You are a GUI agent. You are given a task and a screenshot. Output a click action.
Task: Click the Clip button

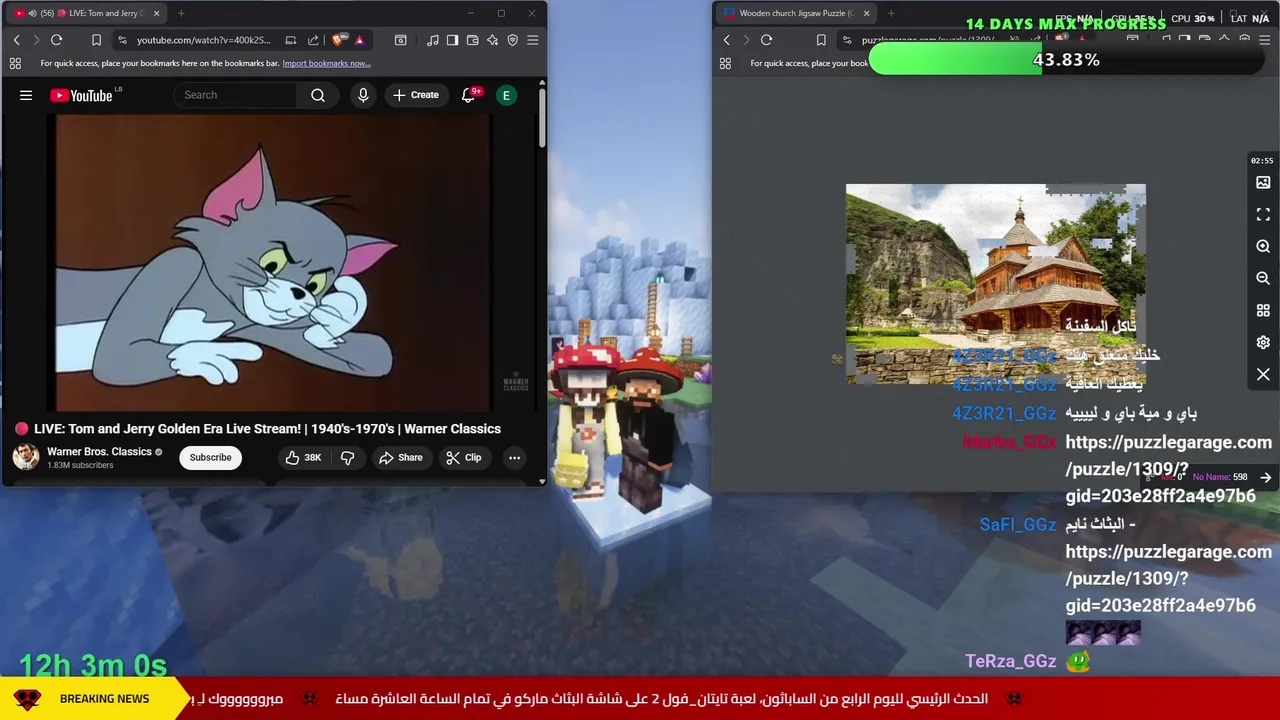click(x=463, y=457)
